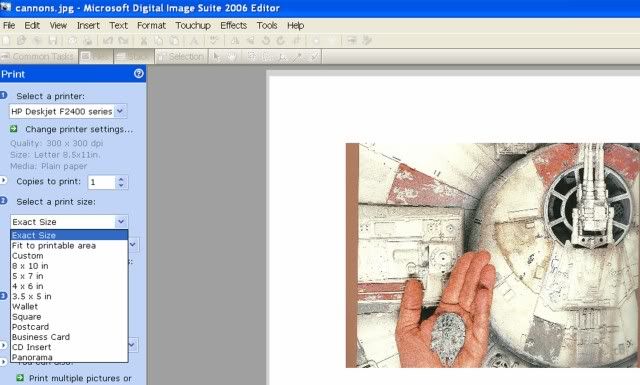
Task: Open the Edit menu
Action: pos(32,25)
